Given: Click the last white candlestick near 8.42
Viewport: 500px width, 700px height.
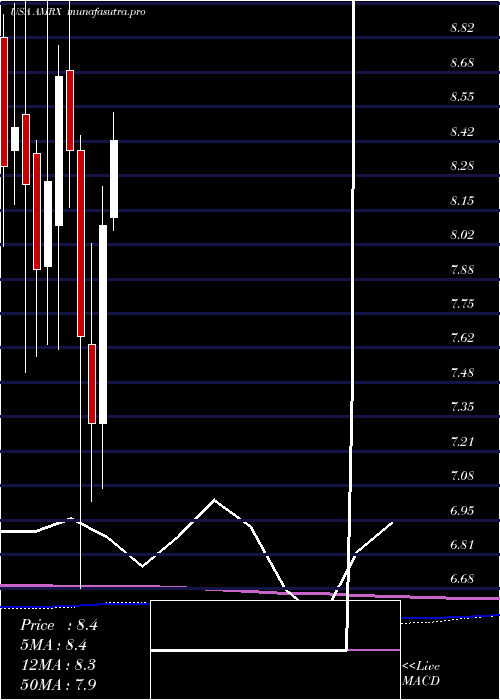Looking at the screenshot, I should pos(114,179).
